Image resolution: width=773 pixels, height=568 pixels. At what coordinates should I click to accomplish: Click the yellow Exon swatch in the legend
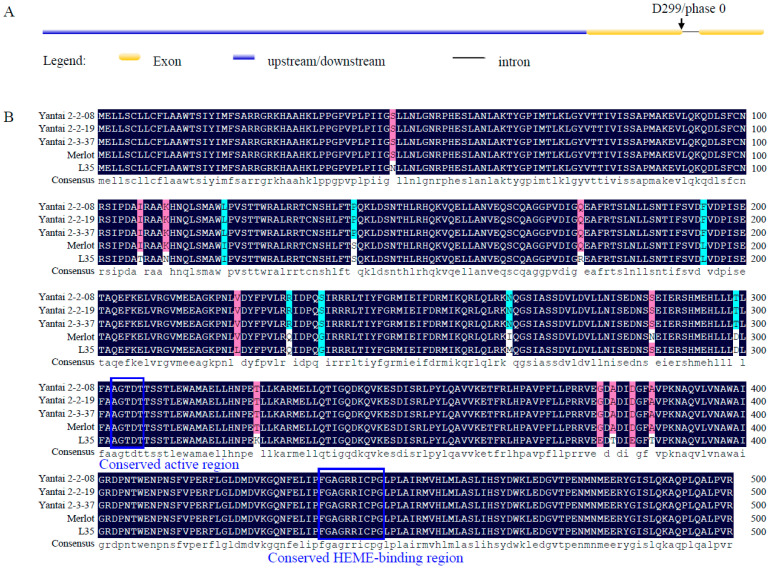[x=130, y=58]
